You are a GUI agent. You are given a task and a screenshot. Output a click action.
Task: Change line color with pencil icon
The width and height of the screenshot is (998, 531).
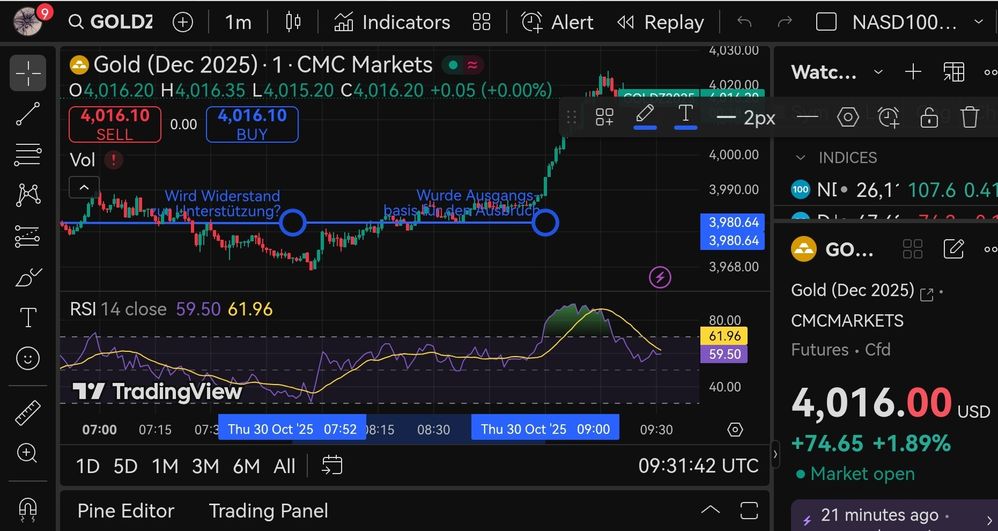click(645, 117)
